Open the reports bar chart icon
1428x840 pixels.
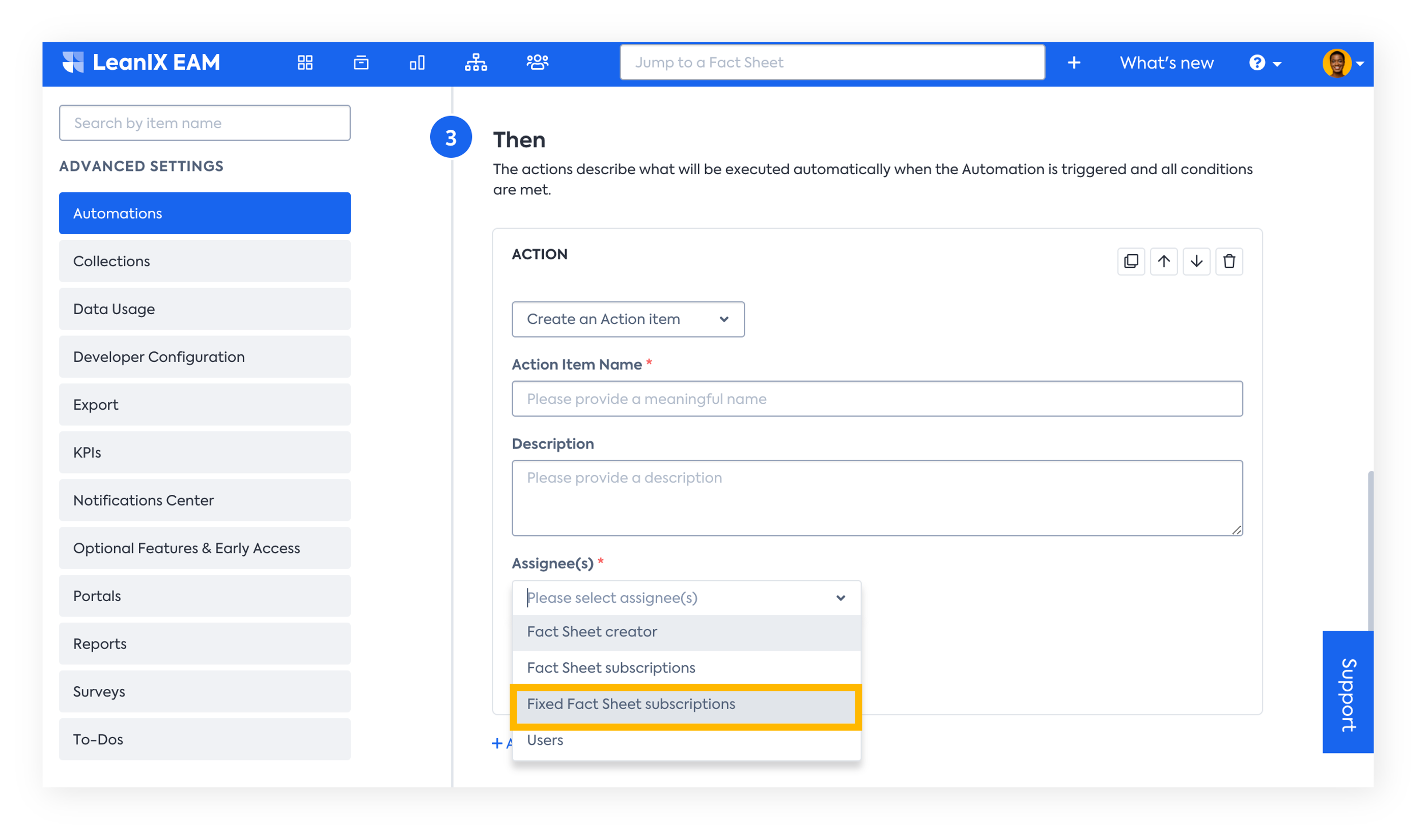[x=417, y=62]
